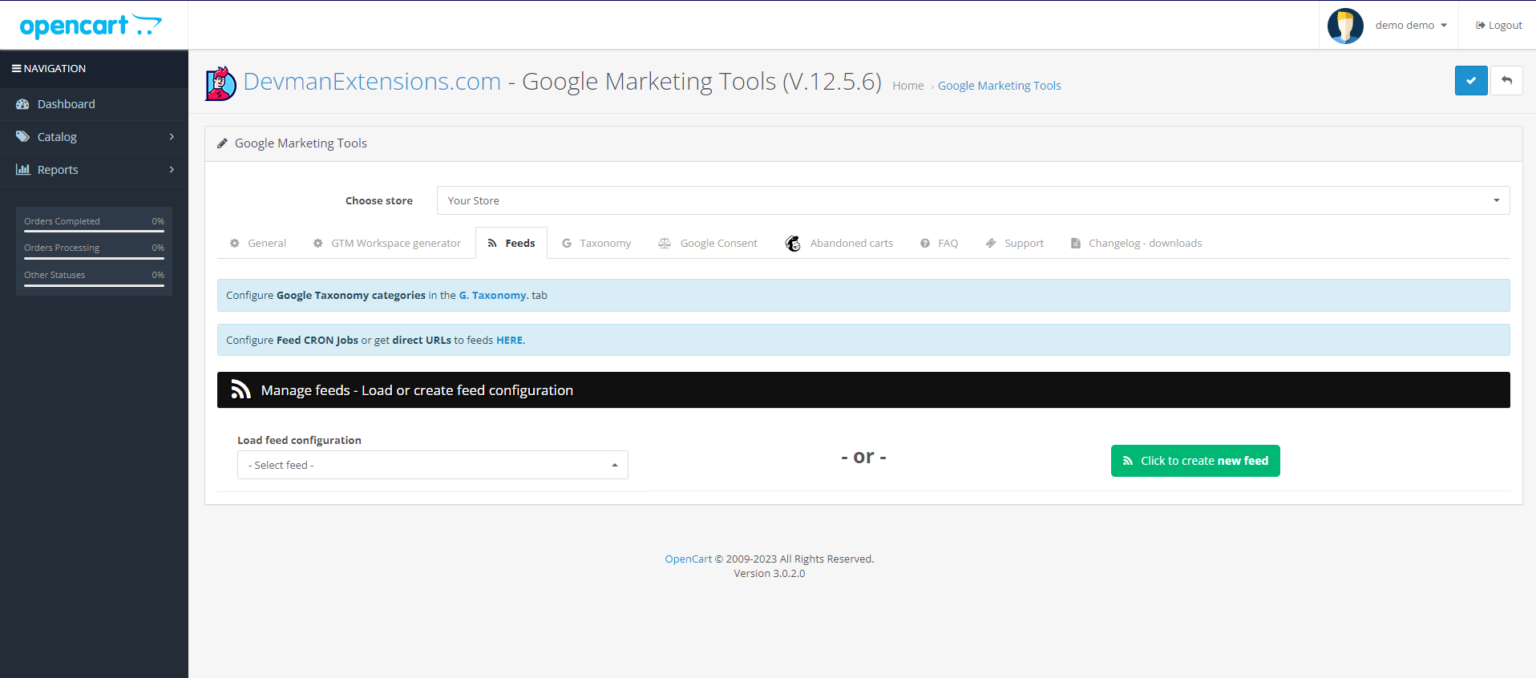The width and height of the screenshot is (1536, 678).
Task: Open the Dashboard from the sidebar
Action: point(66,103)
